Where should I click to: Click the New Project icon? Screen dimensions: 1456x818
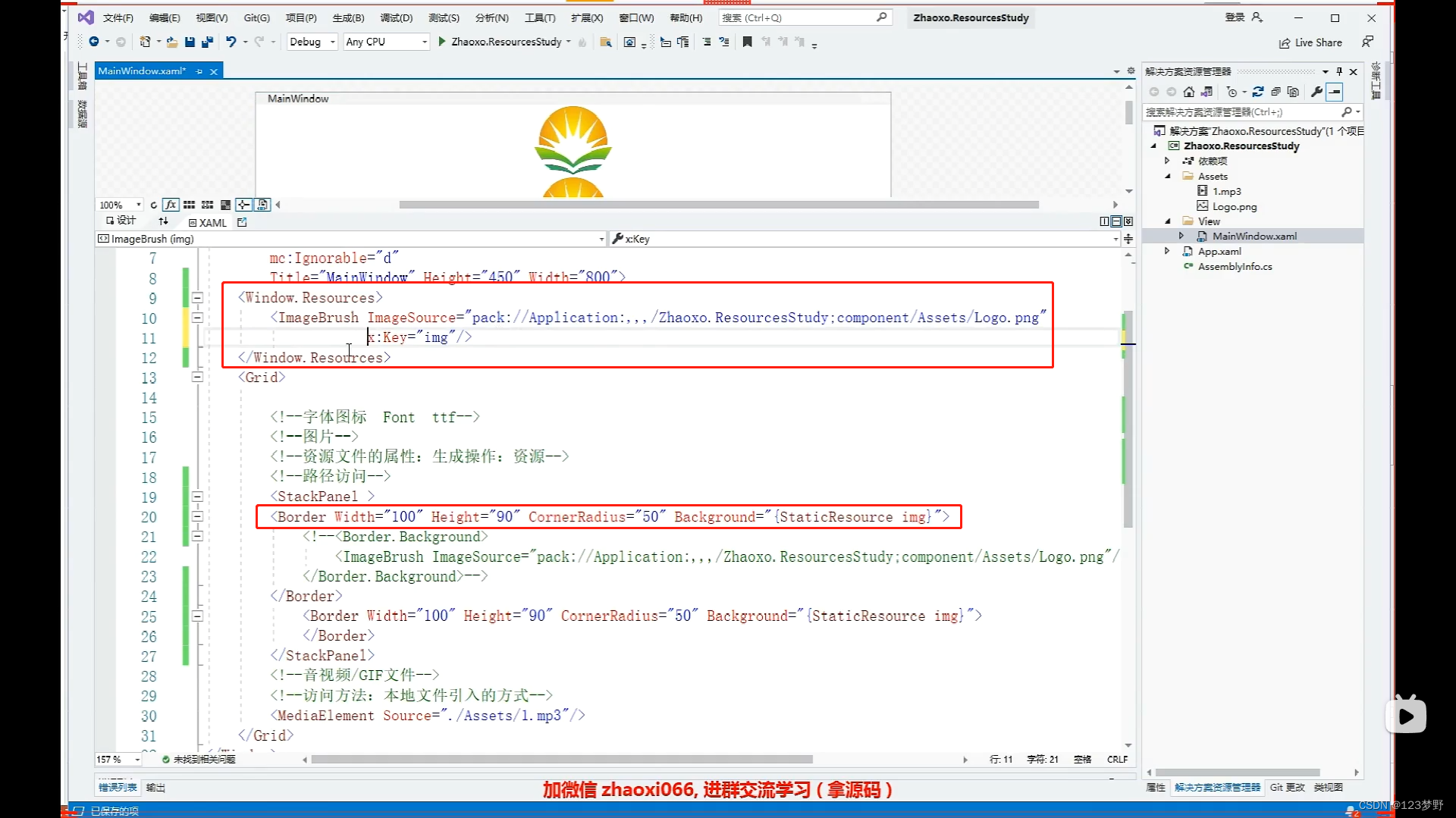[x=146, y=42]
